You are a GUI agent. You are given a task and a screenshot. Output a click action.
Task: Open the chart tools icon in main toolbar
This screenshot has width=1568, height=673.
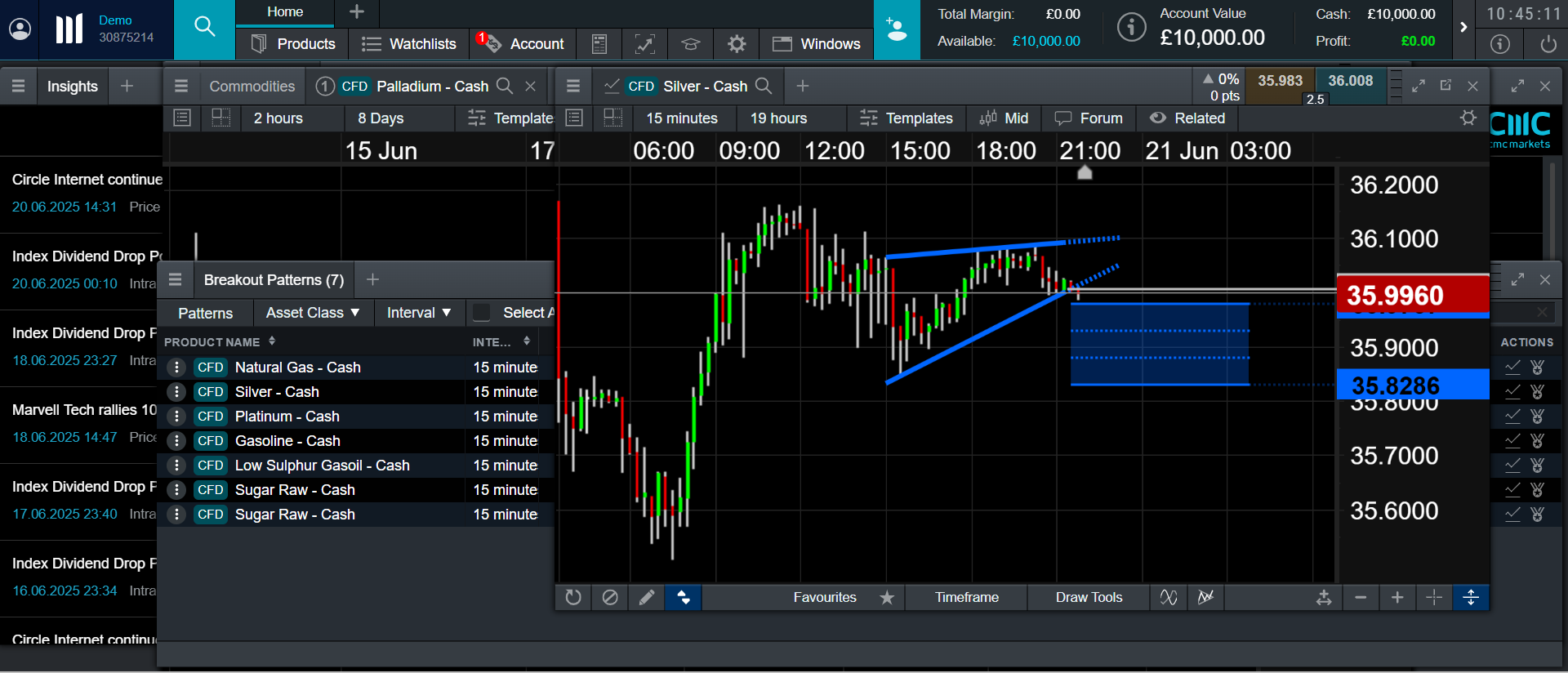point(645,44)
